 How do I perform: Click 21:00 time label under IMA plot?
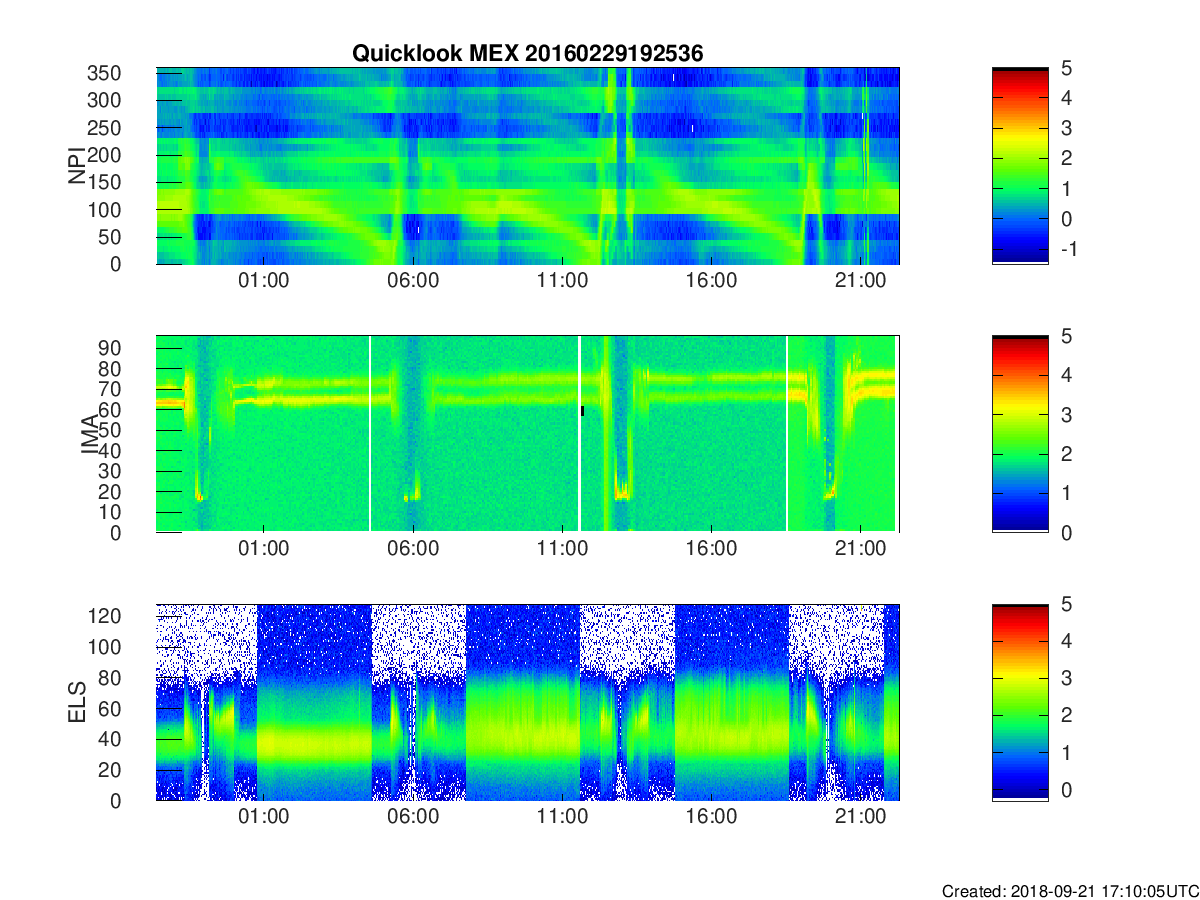(860, 549)
